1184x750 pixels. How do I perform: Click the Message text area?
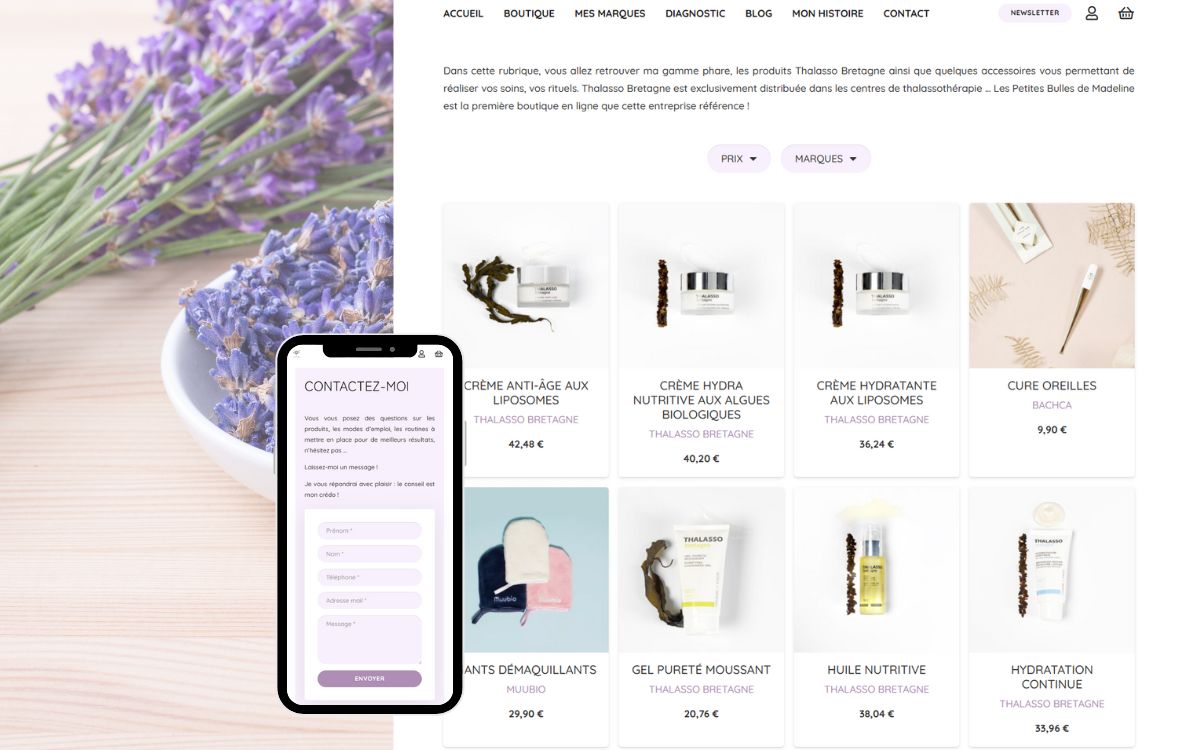click(369, 639)
